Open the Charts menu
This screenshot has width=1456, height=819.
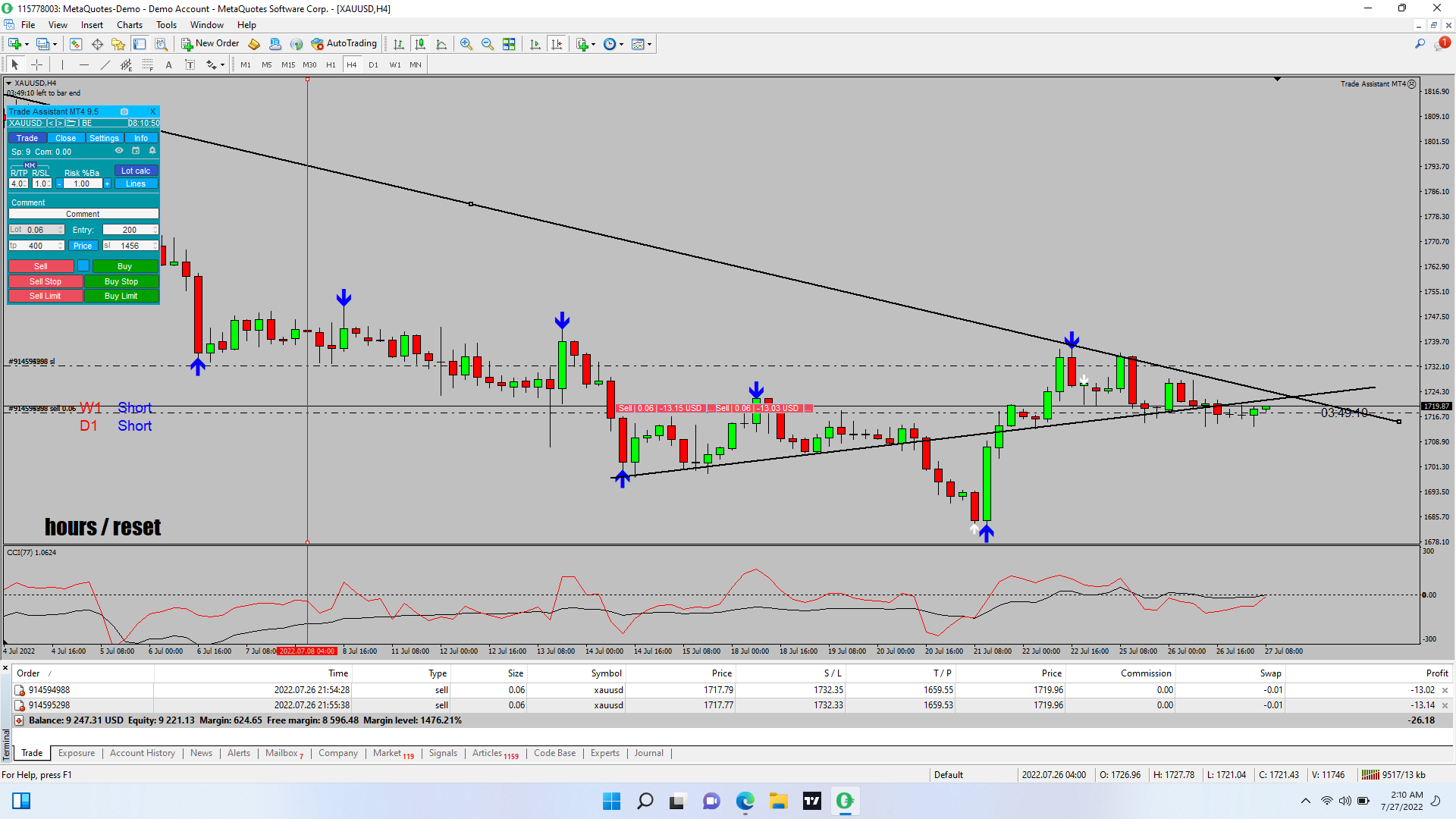point(129,25)
